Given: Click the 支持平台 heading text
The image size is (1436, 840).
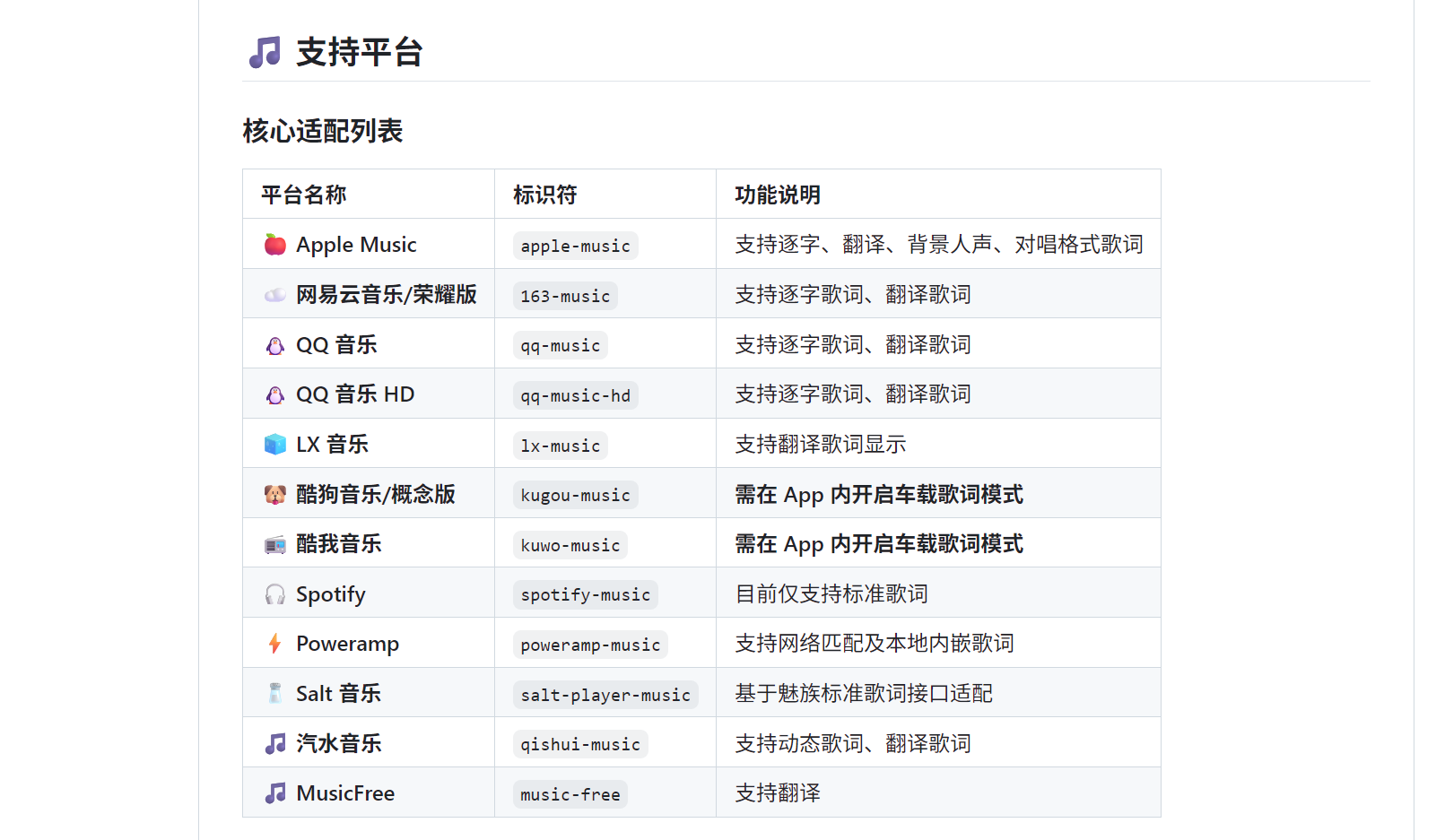Looking at the screenshot, I should pos(359,53).
